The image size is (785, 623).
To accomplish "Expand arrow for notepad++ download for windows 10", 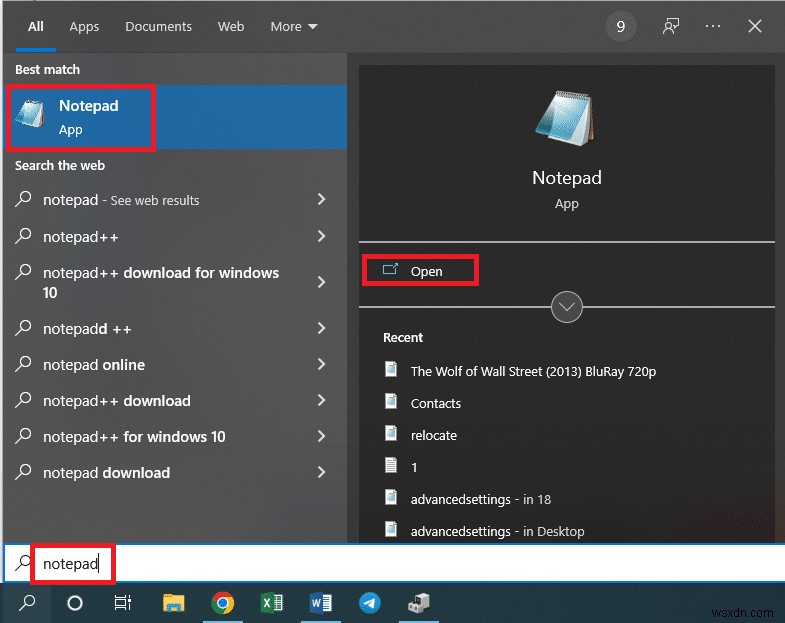I will point(321,282).
